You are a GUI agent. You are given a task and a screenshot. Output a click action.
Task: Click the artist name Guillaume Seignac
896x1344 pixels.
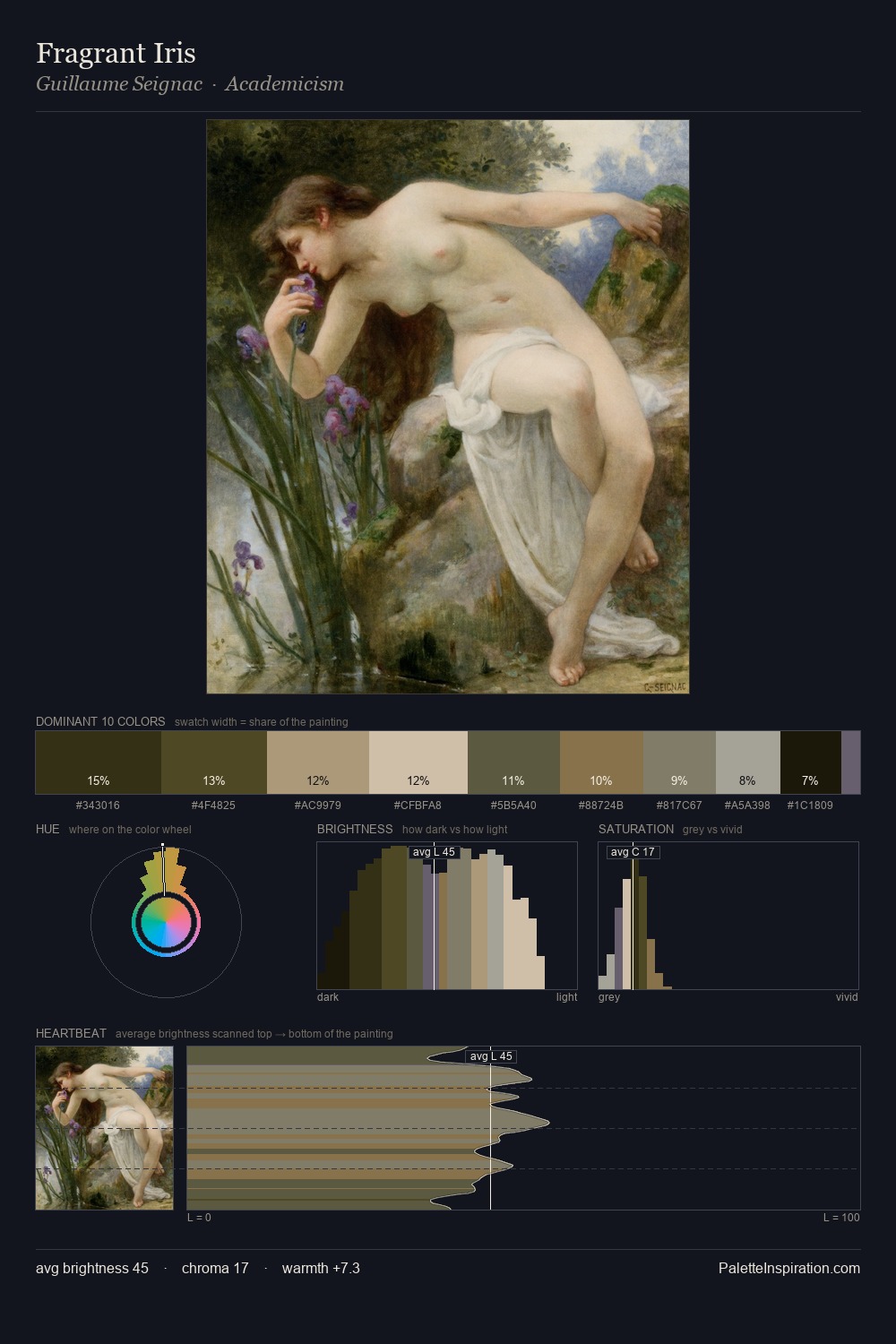click(119, 84)
